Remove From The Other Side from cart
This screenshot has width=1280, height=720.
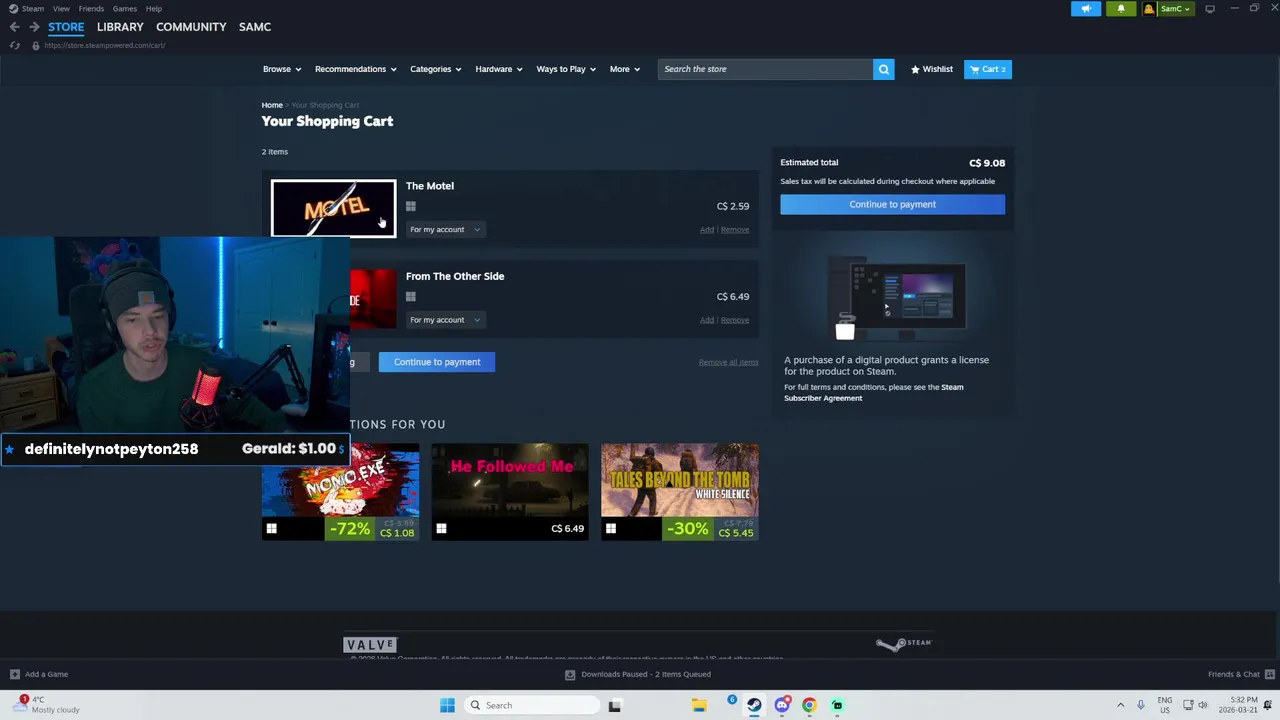(x=735, y=320)
